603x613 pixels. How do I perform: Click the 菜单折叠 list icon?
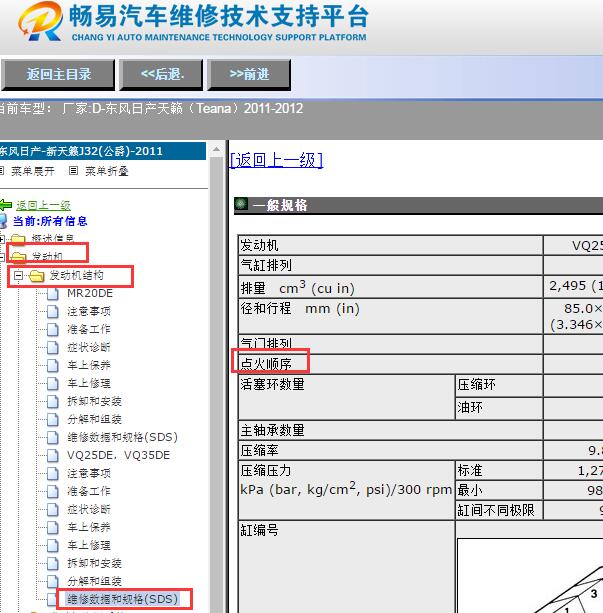[73, 170]
